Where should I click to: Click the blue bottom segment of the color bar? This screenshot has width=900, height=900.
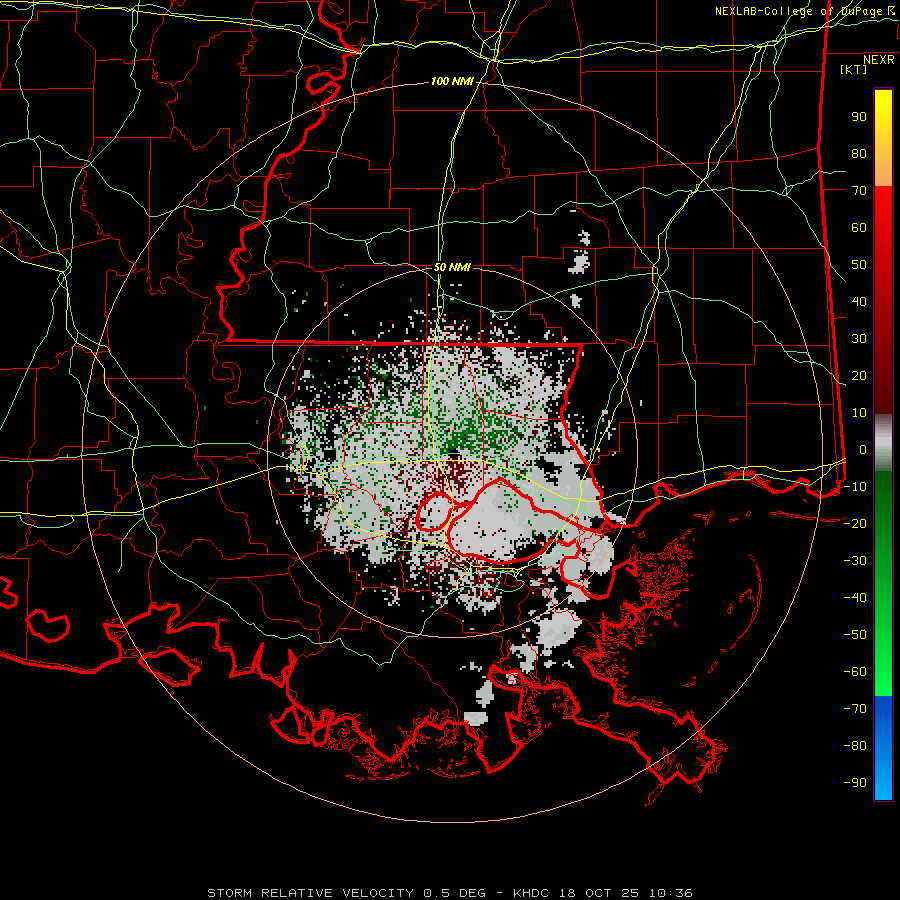(883, 748)
